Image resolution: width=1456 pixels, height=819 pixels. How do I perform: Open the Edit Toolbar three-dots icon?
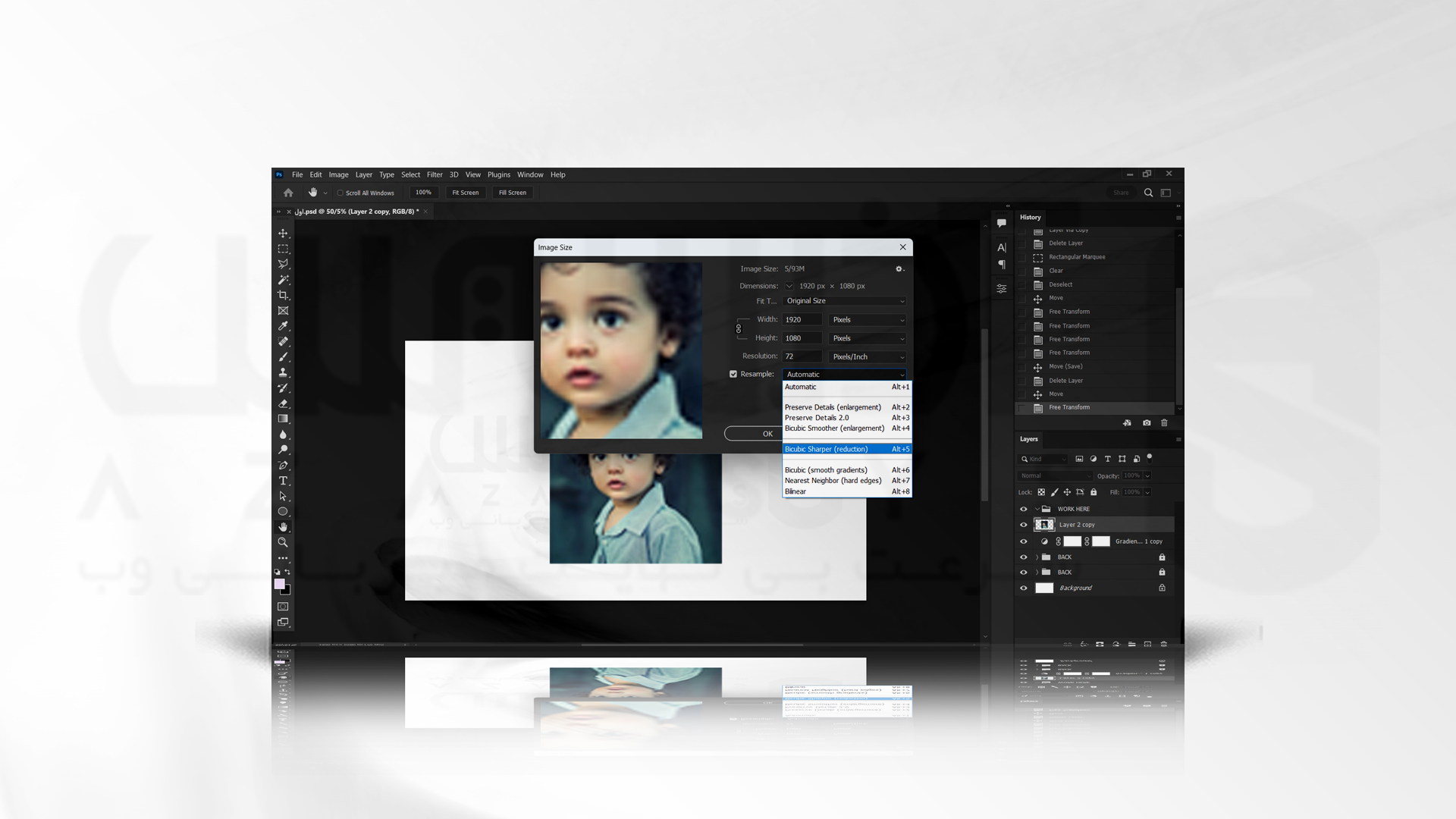click(x=283, y=558)
